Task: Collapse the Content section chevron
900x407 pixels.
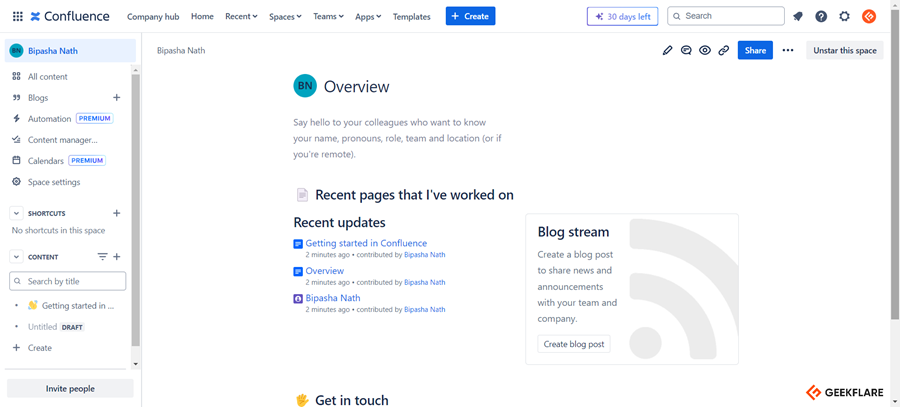Action: (16, 257)
